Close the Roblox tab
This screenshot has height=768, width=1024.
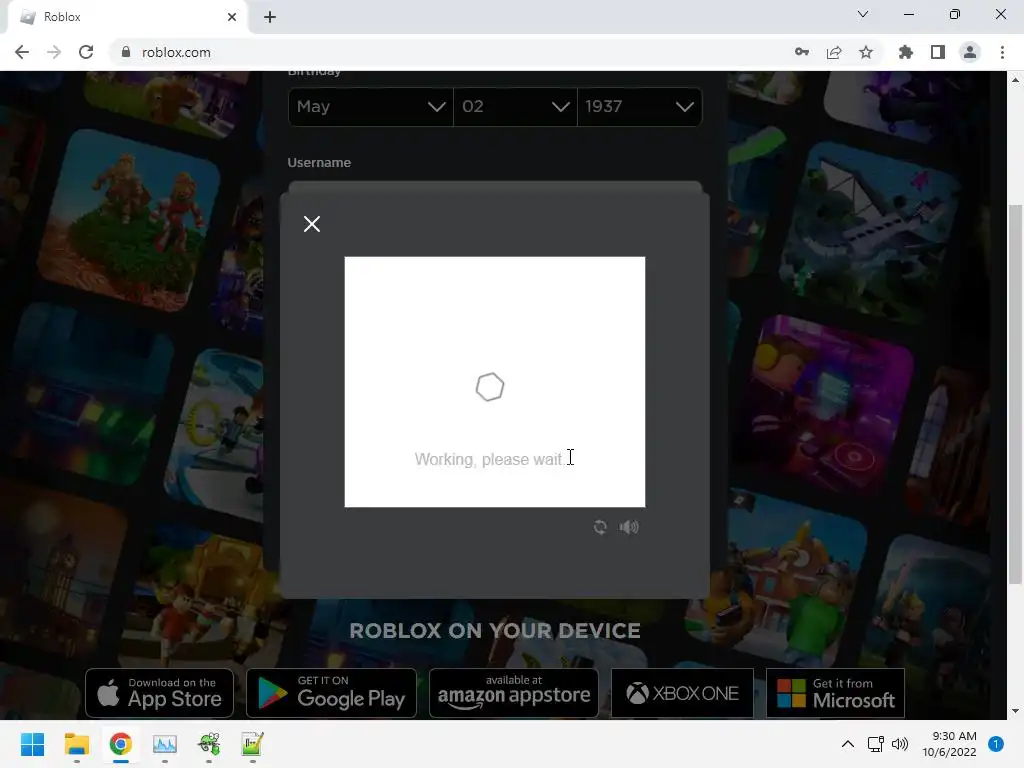coord(232,17)
